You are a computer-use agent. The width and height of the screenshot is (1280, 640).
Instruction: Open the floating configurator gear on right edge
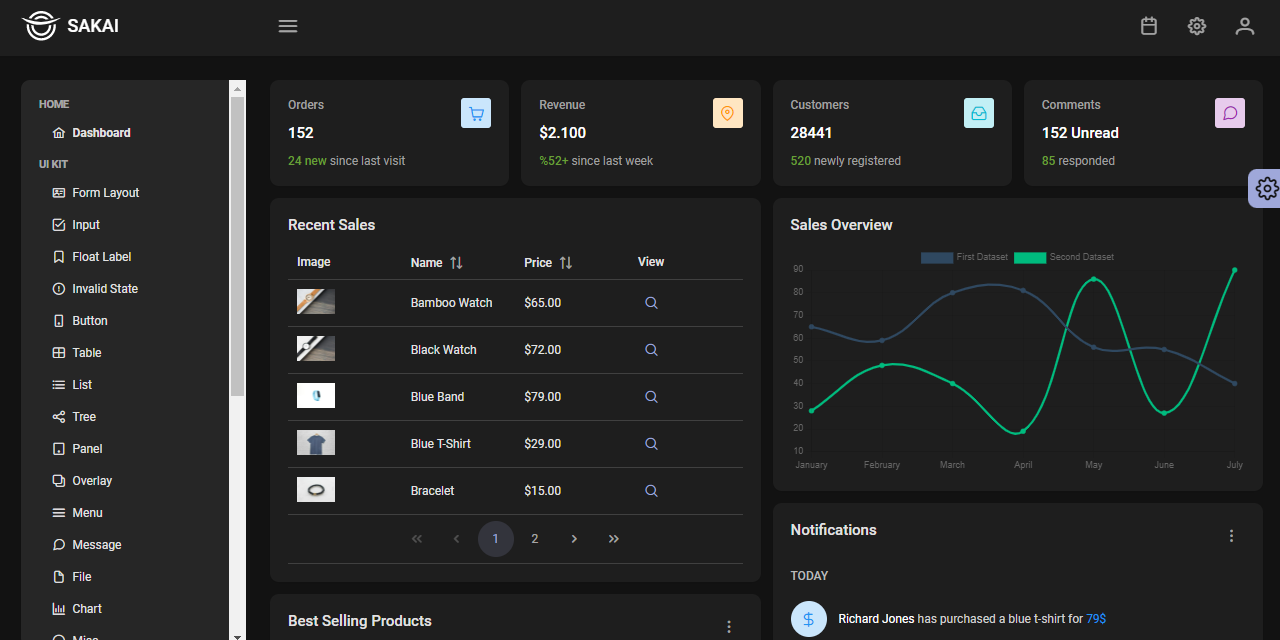(x=1266, y=188)
